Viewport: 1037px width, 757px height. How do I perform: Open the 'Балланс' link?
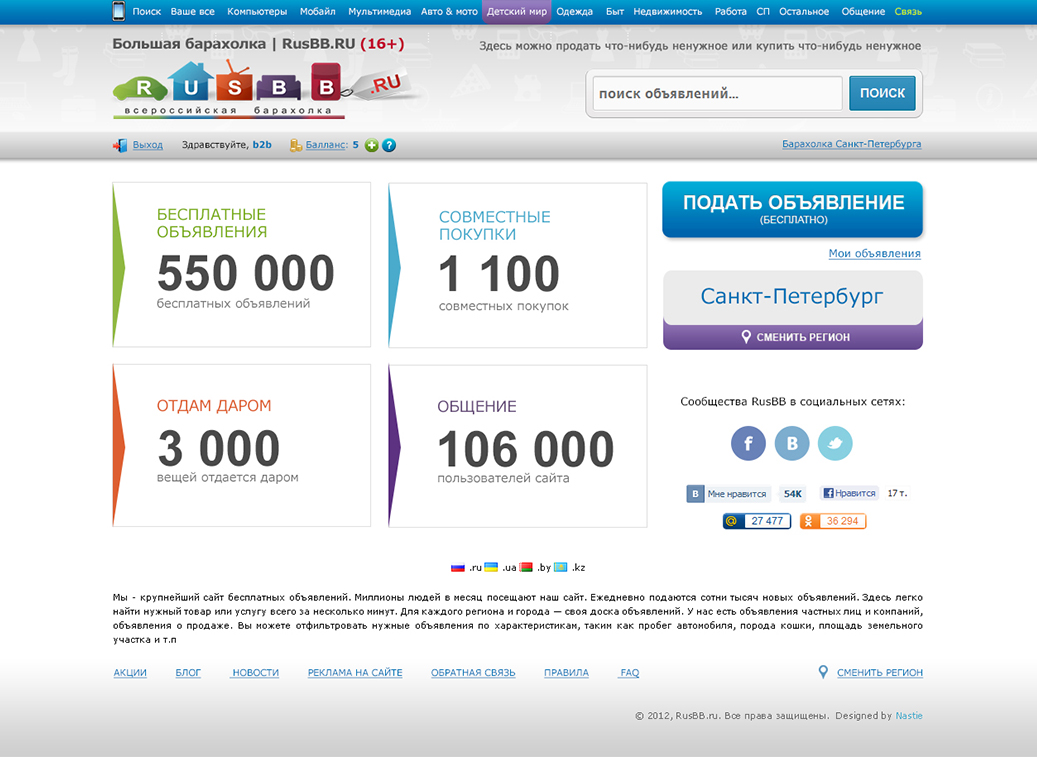pyautogui.click(x=326, y=145)
